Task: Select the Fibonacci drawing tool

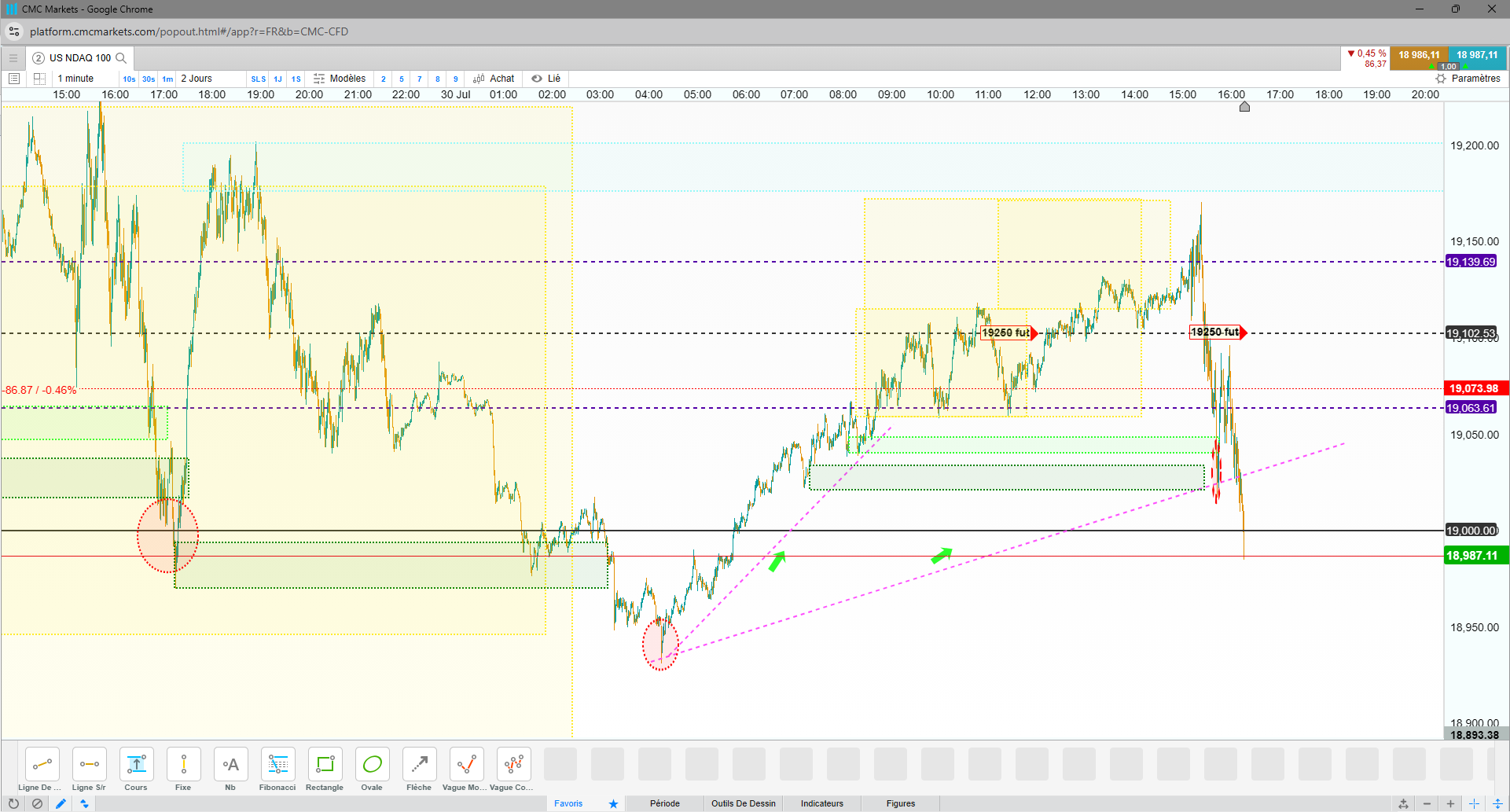Action: 277,770
